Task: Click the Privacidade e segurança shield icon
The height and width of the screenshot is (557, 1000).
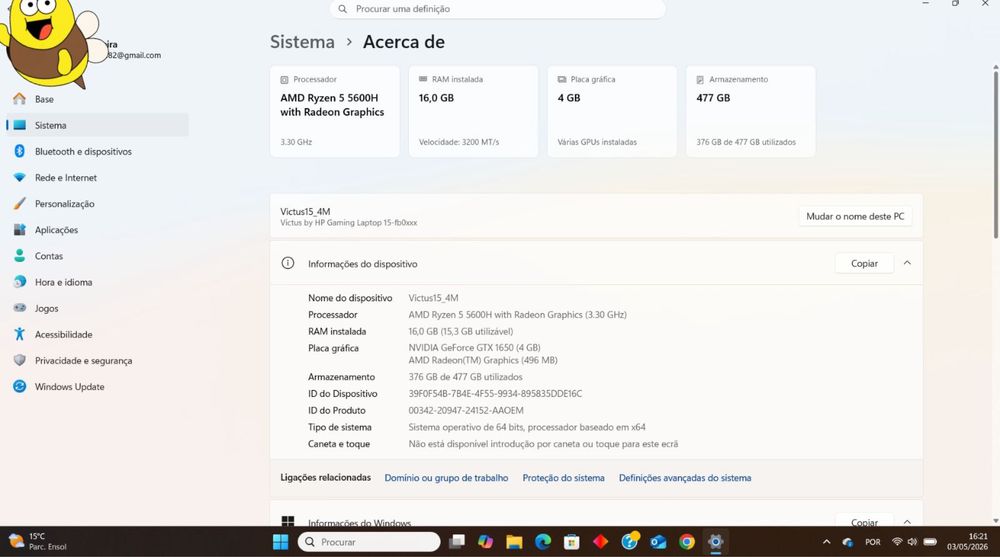Action: point(20,360)
